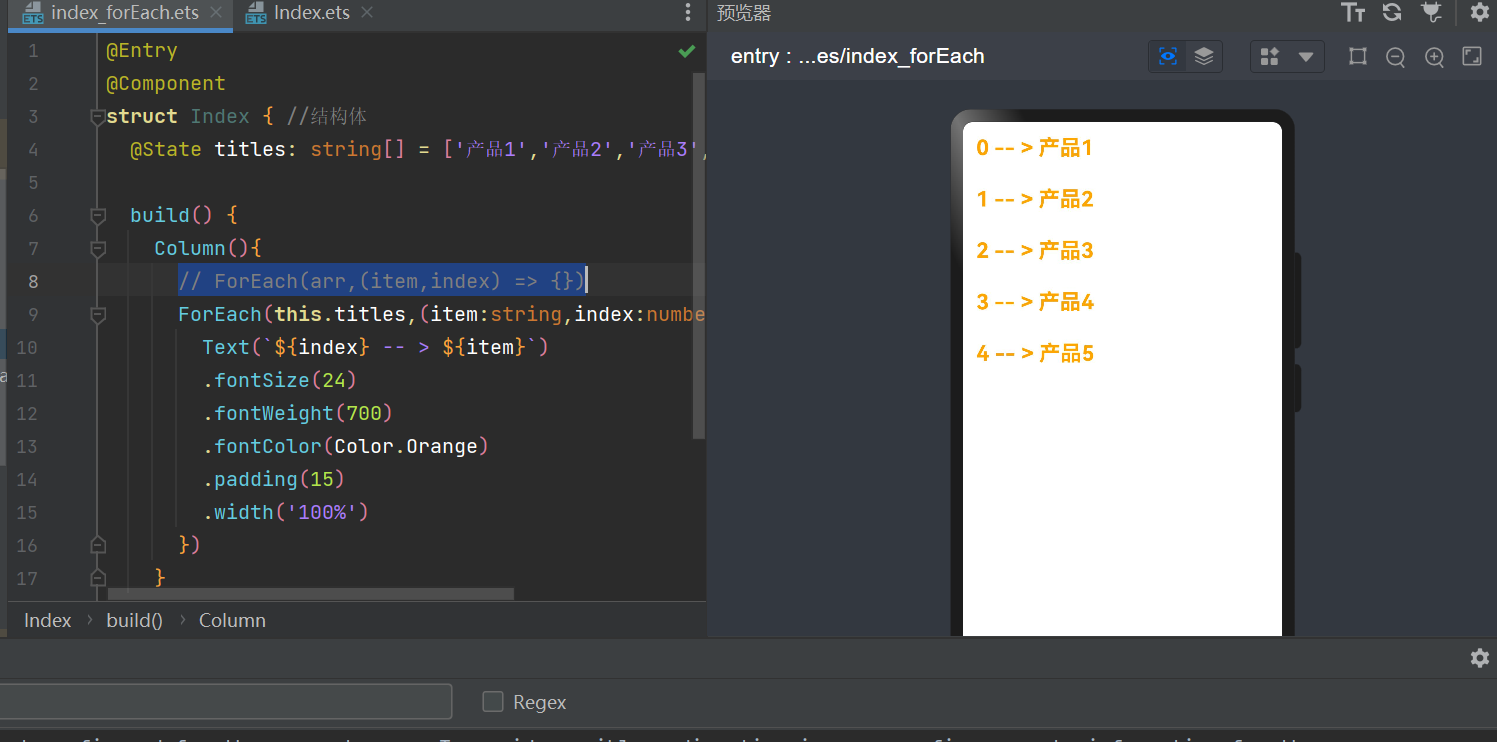Open the bottom panel settings gear
The height and width of the screenshot is (742, 1497).
coord(1479,658)
